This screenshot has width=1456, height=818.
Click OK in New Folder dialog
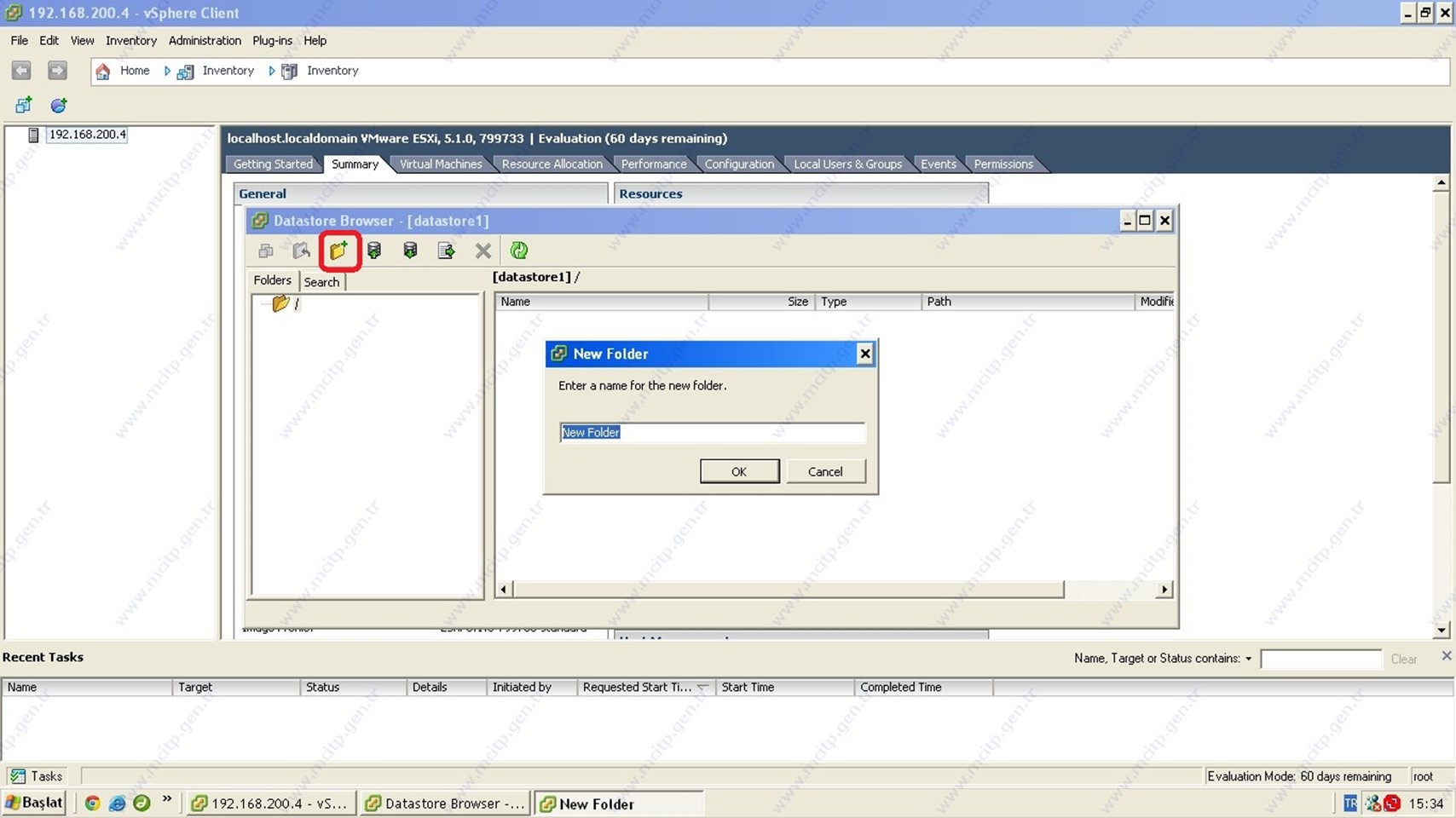[739, 471]
